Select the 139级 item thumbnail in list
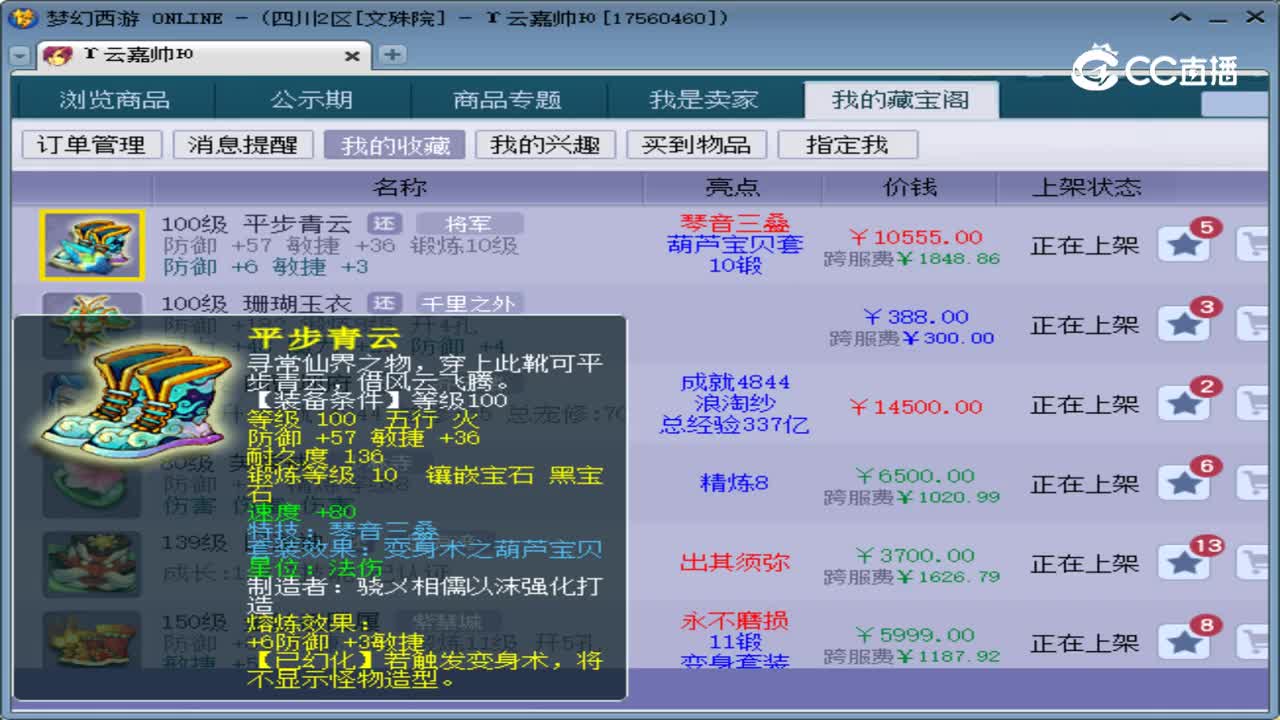 coord(92,563)
